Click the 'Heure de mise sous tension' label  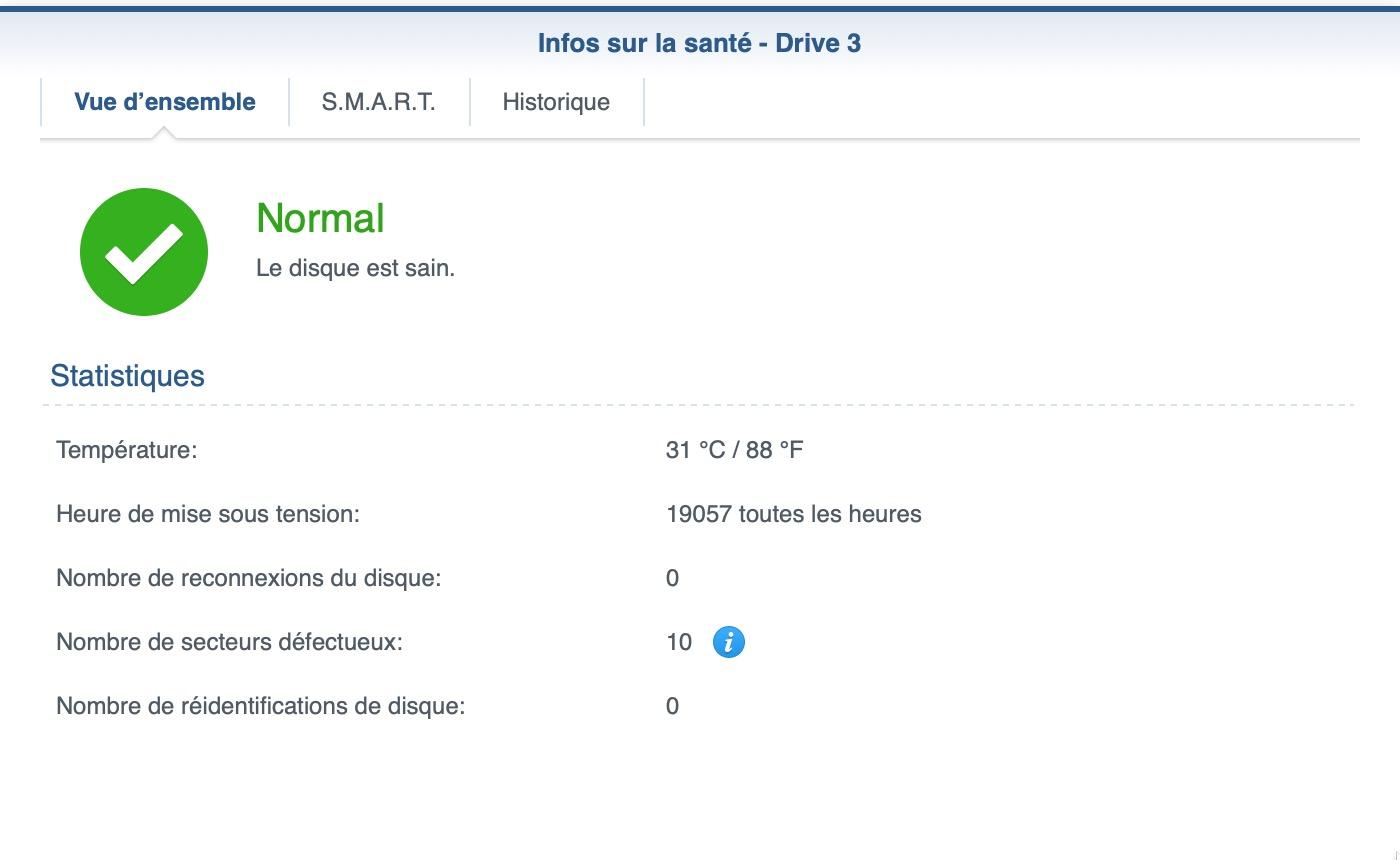pos(207,514)
